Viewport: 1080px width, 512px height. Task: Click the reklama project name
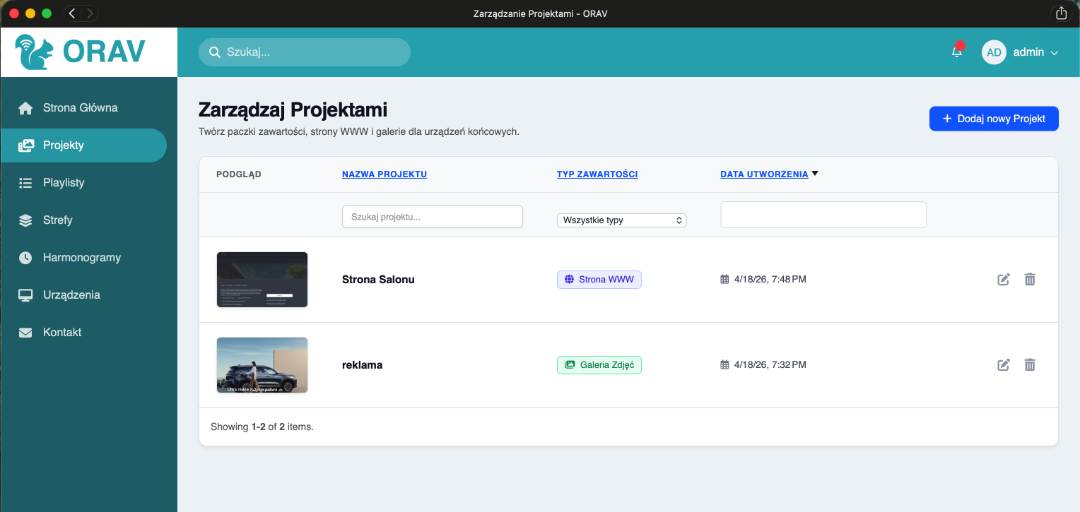362,365
